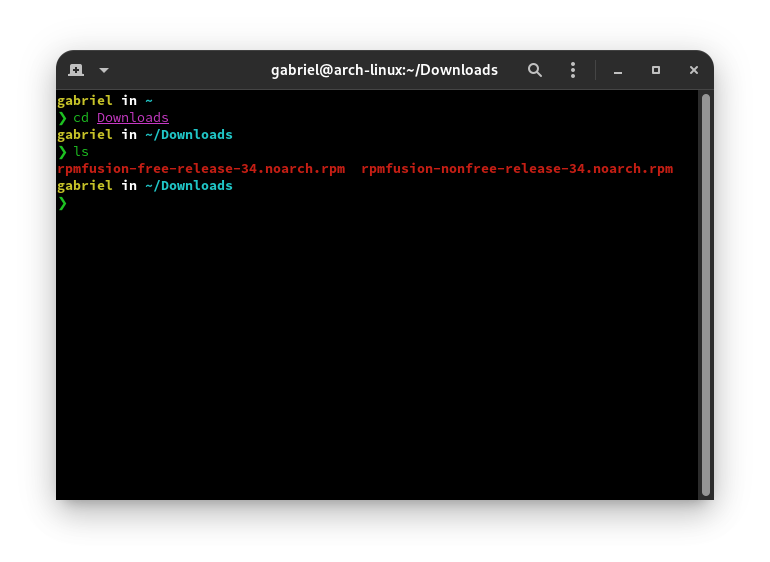The width and height of the screenshot is (770, 562).
Task: Expand the new tab dropdown arrow
Action: tap(103, 70)
